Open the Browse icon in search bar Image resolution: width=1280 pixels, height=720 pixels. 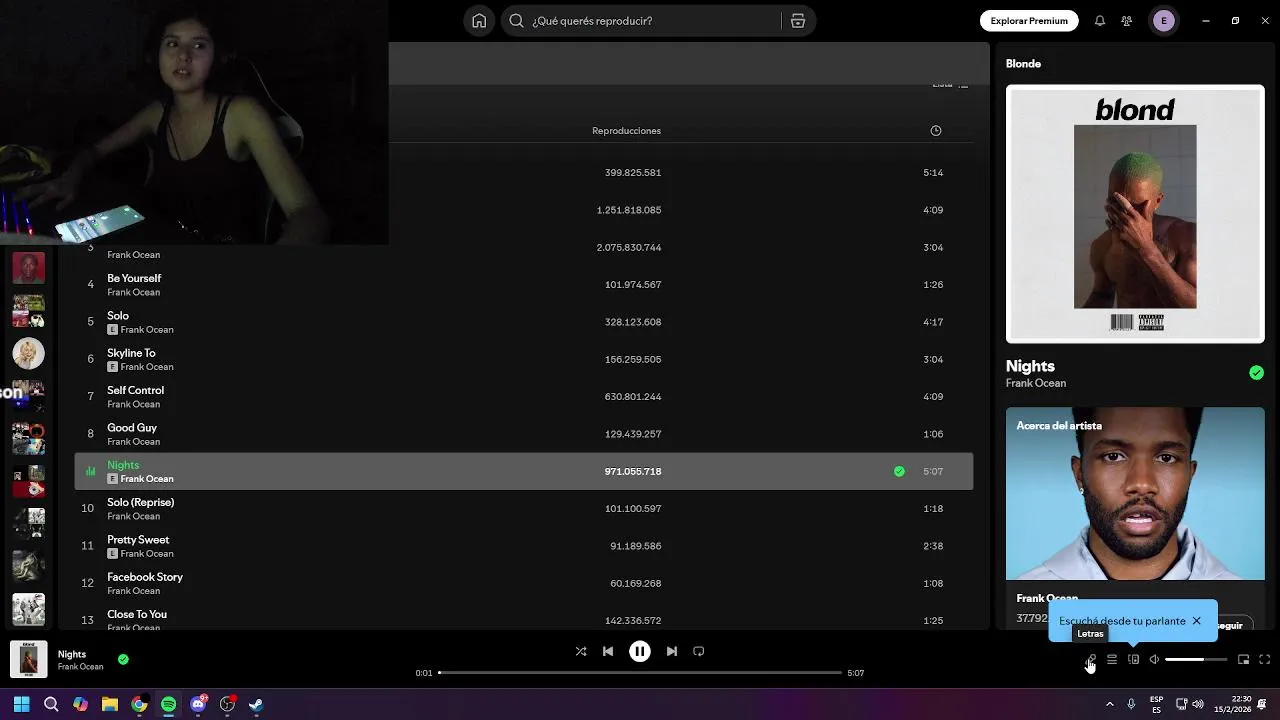pos(797,21)
